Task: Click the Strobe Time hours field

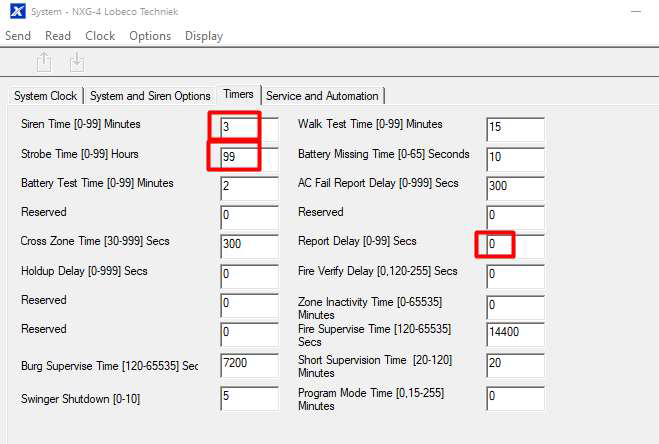Action: point(250,159)
